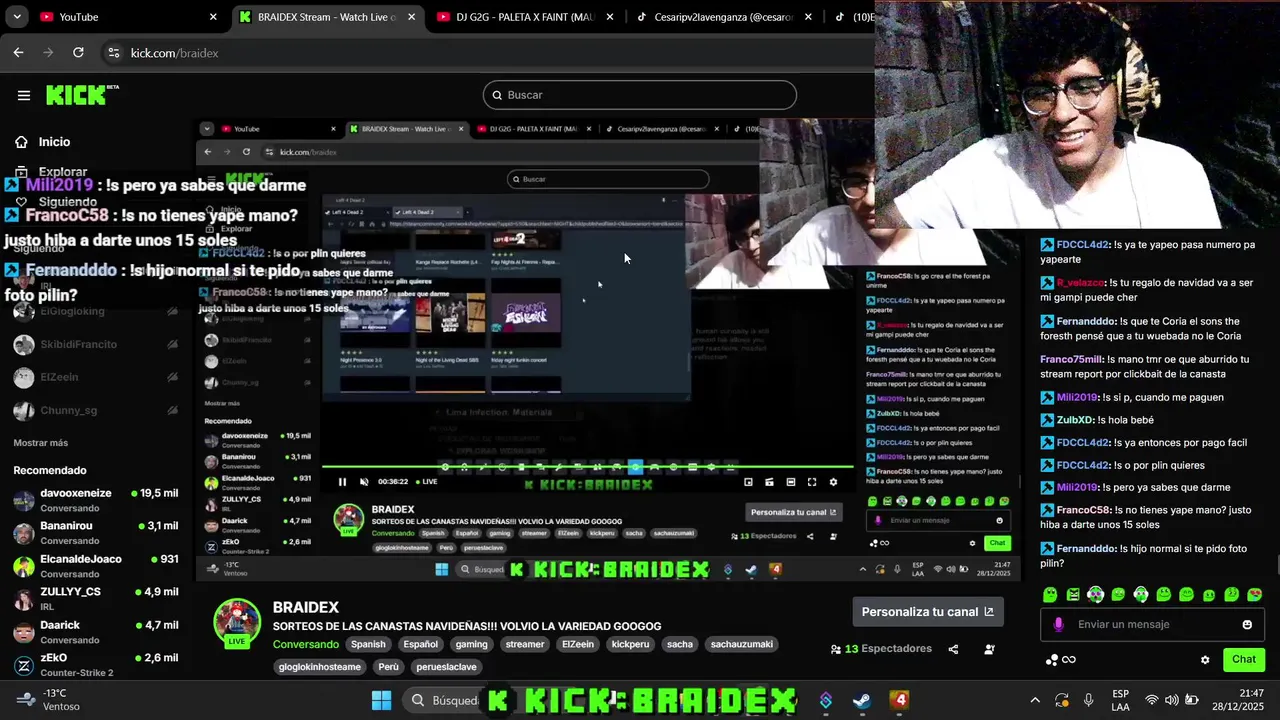Open the Windows Start menu

coord(382,700)
